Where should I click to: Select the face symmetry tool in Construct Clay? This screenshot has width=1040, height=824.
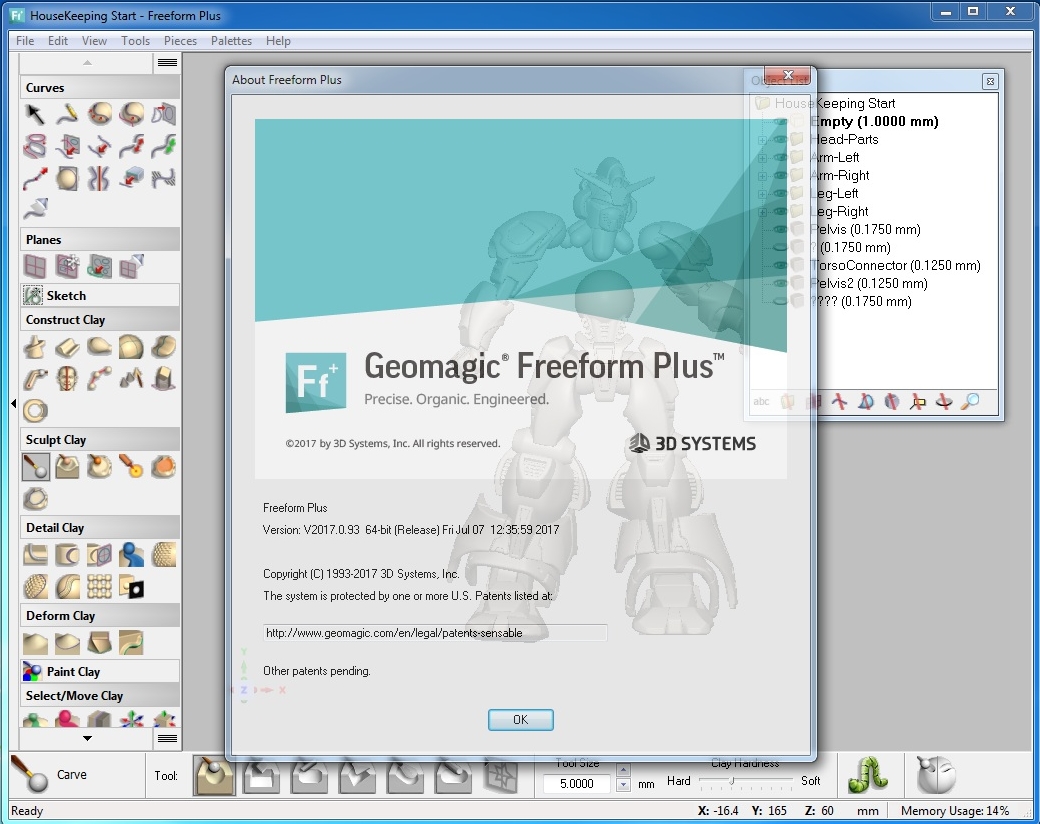coord(67,379)
